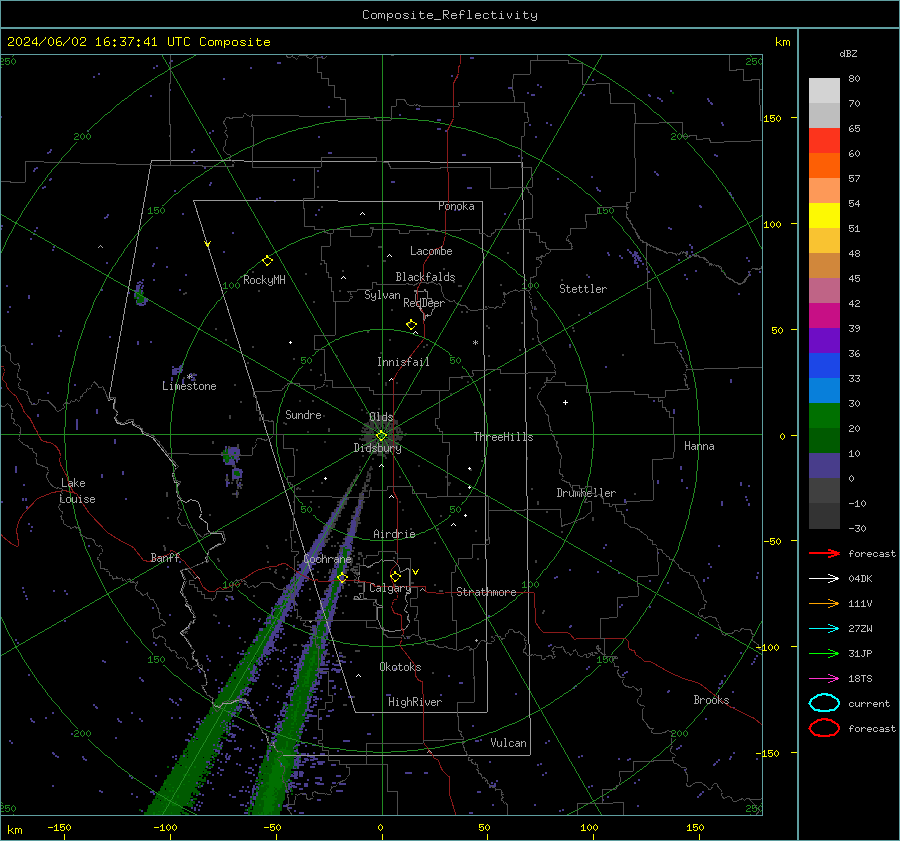900x841 pixels.
Task: Click the green 31JP arrow legend icon
Action: 824,653
